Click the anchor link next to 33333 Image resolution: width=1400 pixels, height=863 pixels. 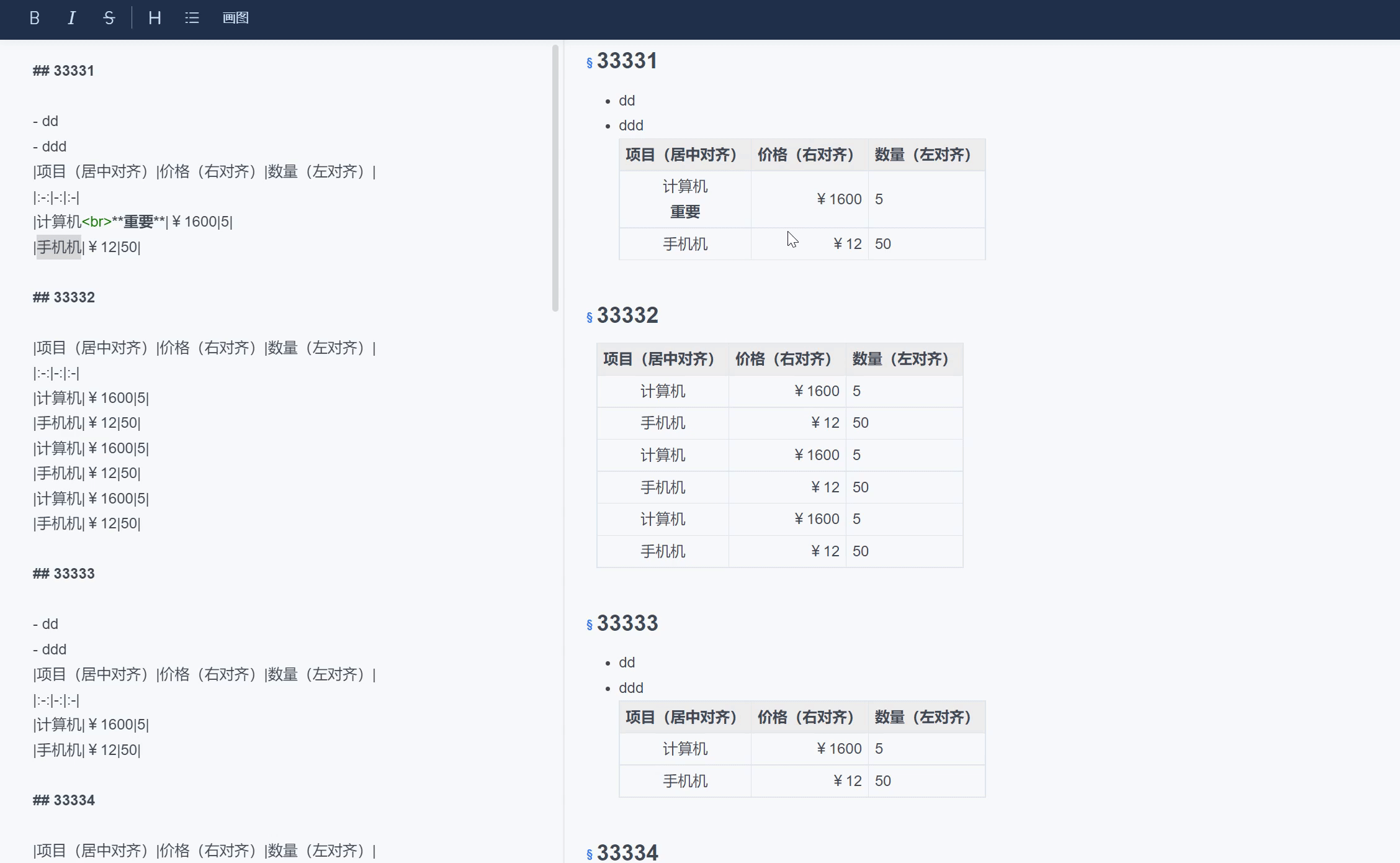(x=588, y=625)
